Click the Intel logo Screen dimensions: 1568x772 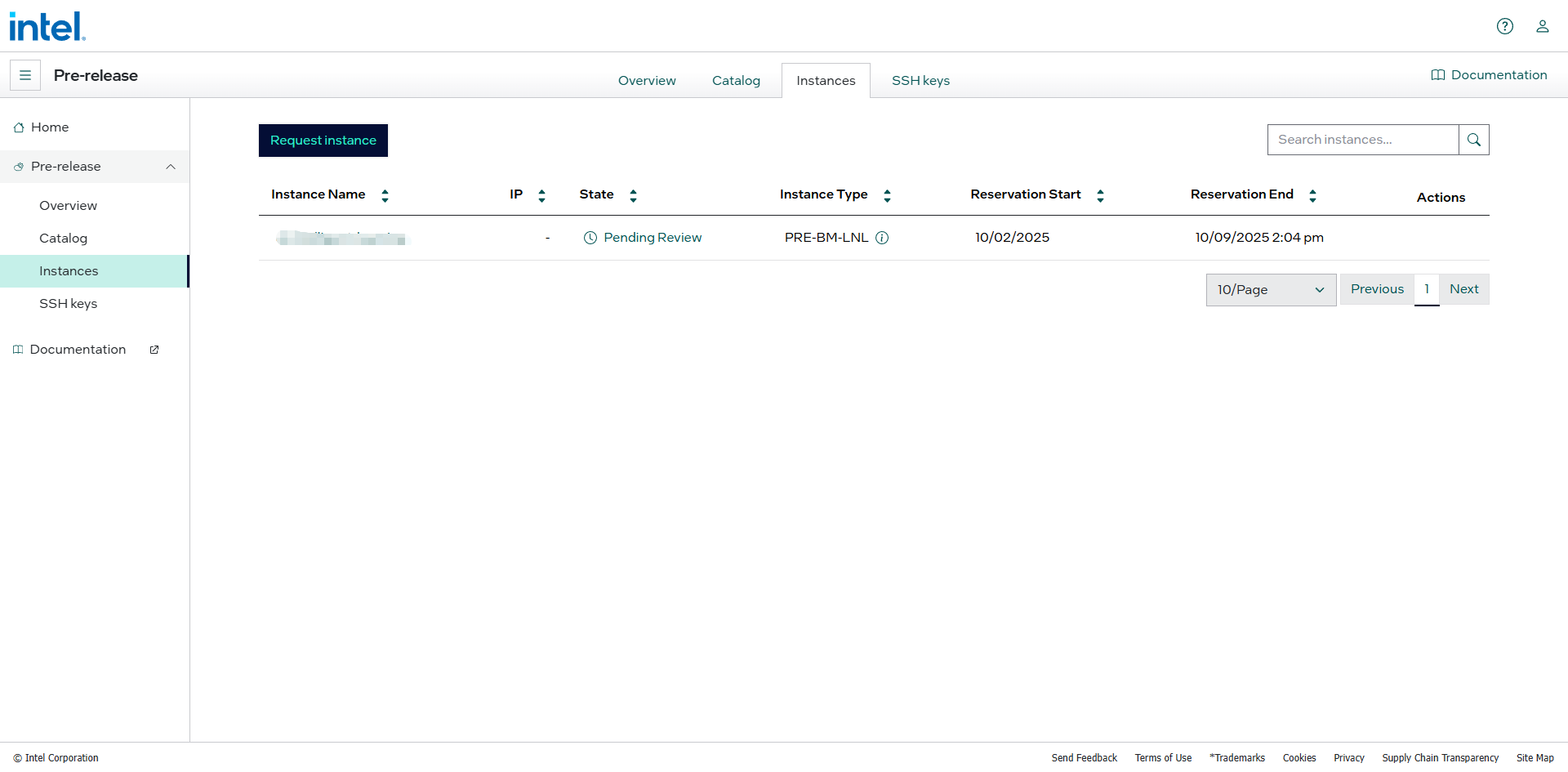[x=47, y=26]
